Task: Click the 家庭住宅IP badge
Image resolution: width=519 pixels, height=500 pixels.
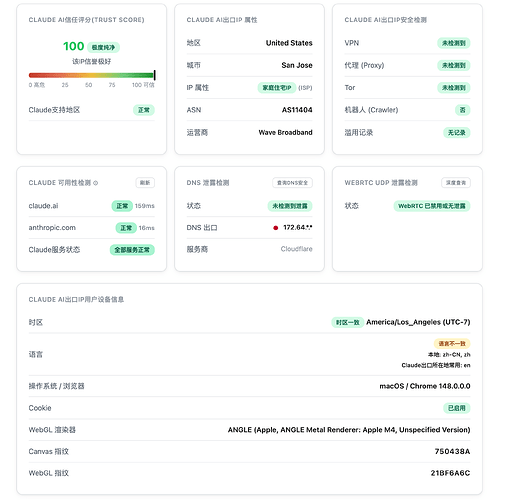Action: [277, 88]
